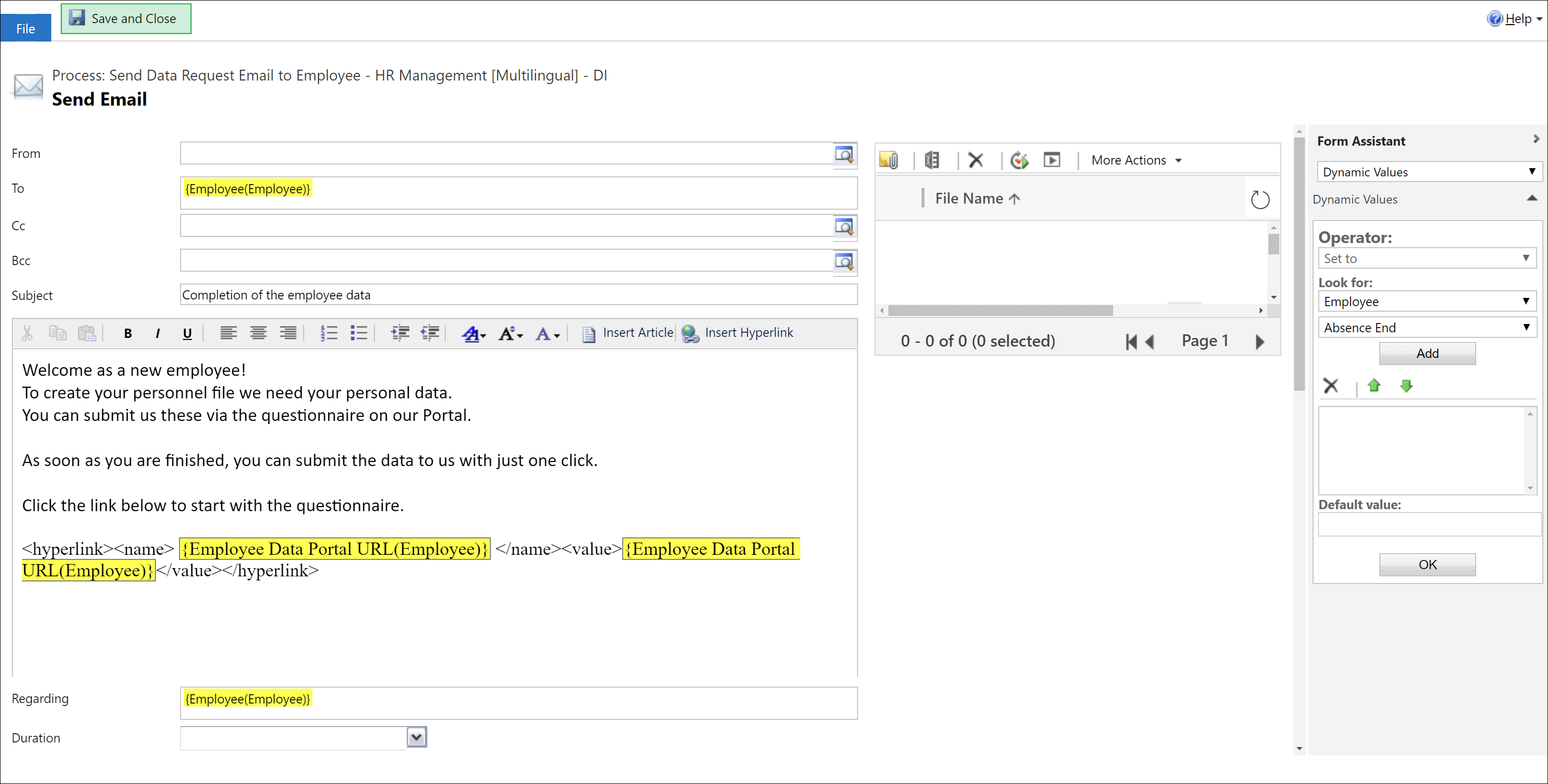
Task: Remove selected dynamic value with X
Action: (1331, 386)
